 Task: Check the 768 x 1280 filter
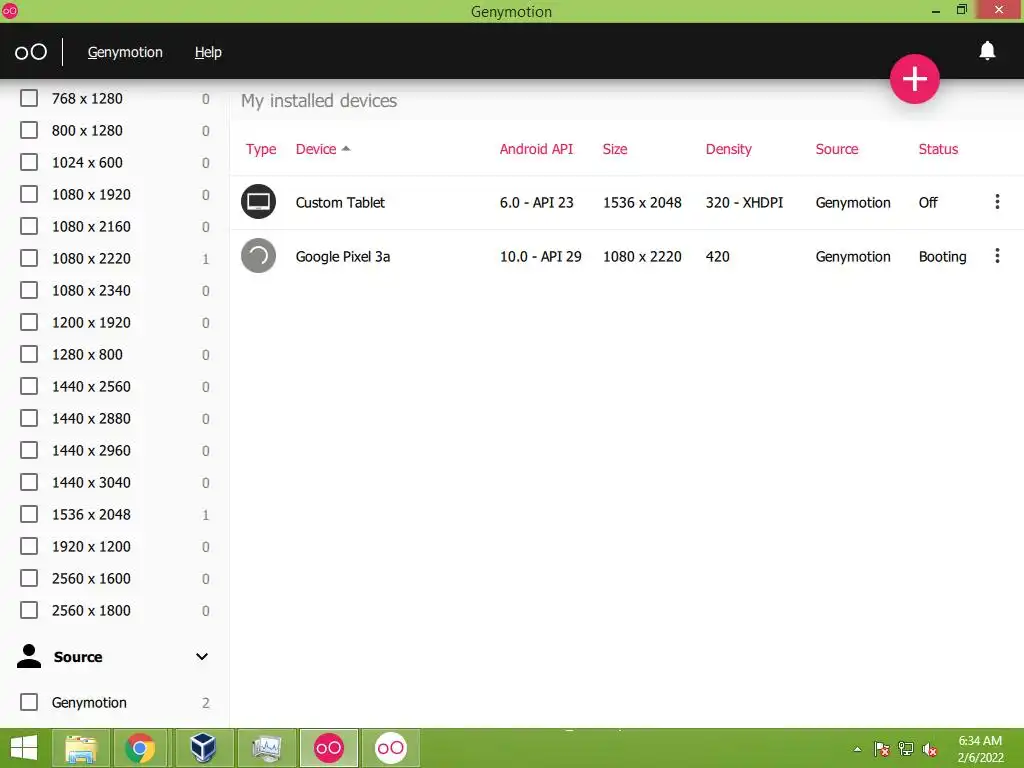click(29, 98)
